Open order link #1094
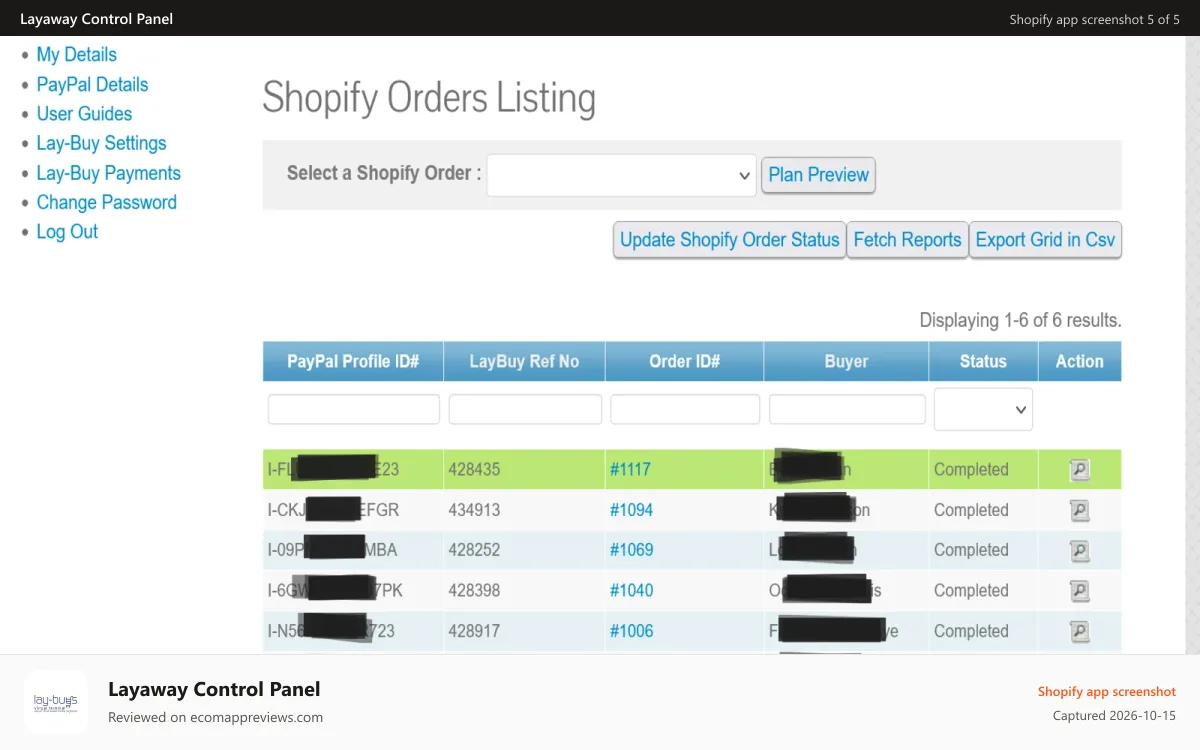 tap(631, 510)
